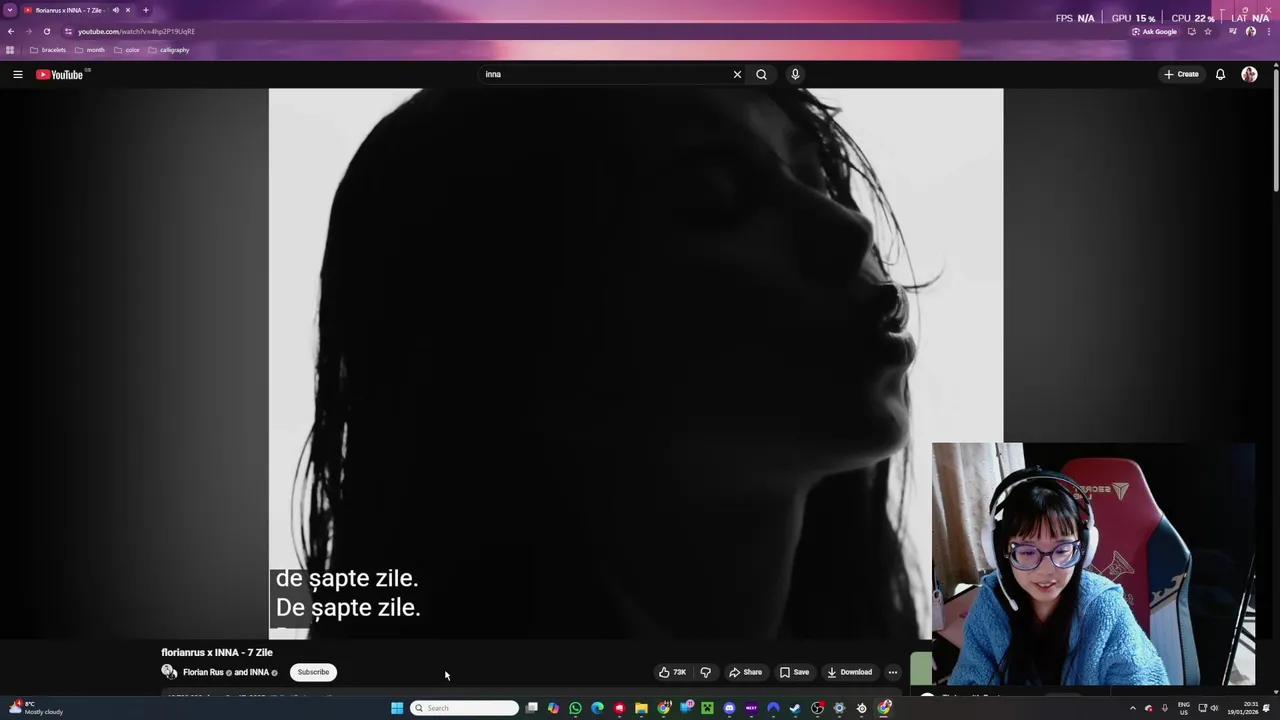
Task: Open the YouTube hamburger guide menu
Action: (x=18, y=74)
